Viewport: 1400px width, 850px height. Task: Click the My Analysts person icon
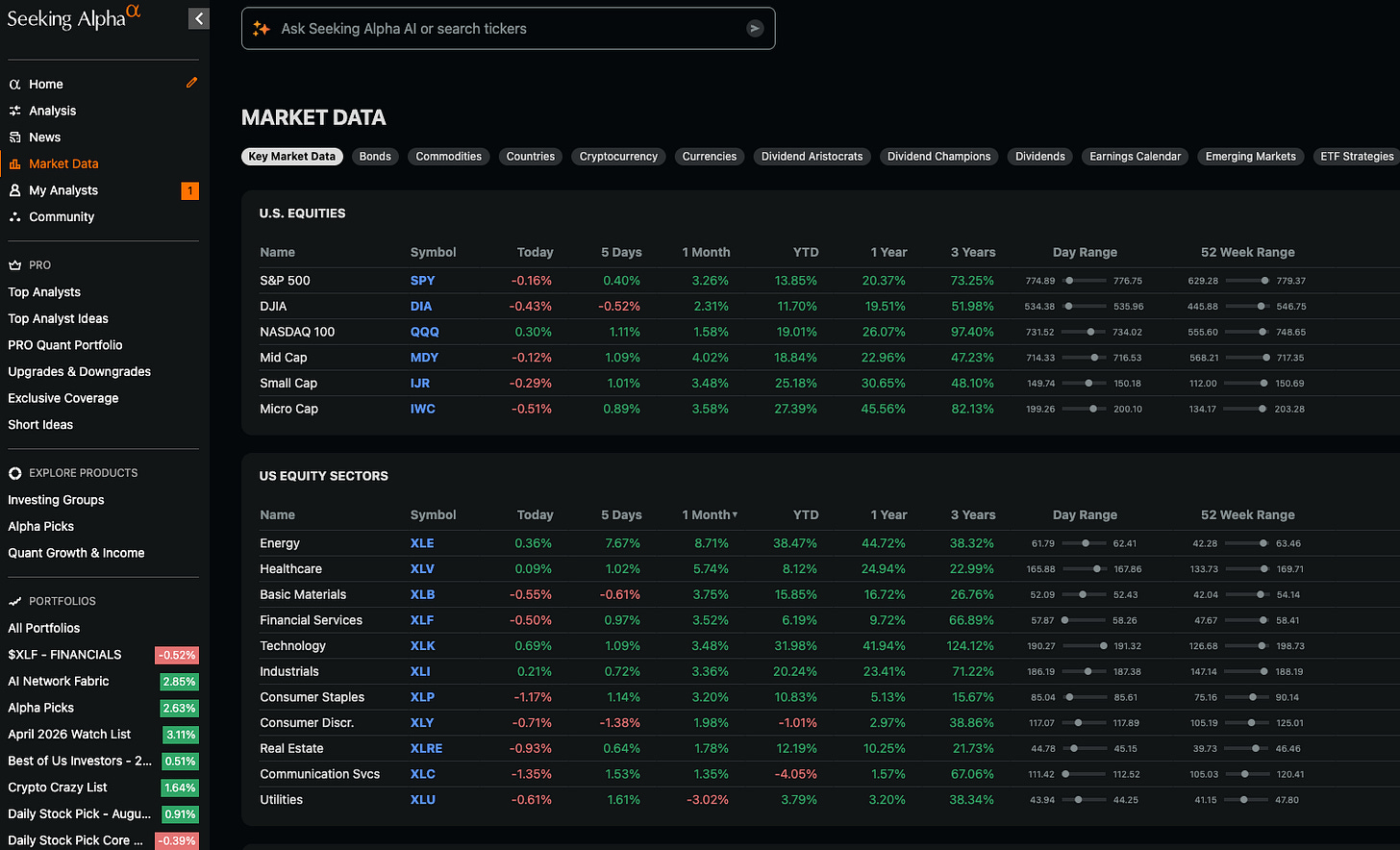point(14,190)
